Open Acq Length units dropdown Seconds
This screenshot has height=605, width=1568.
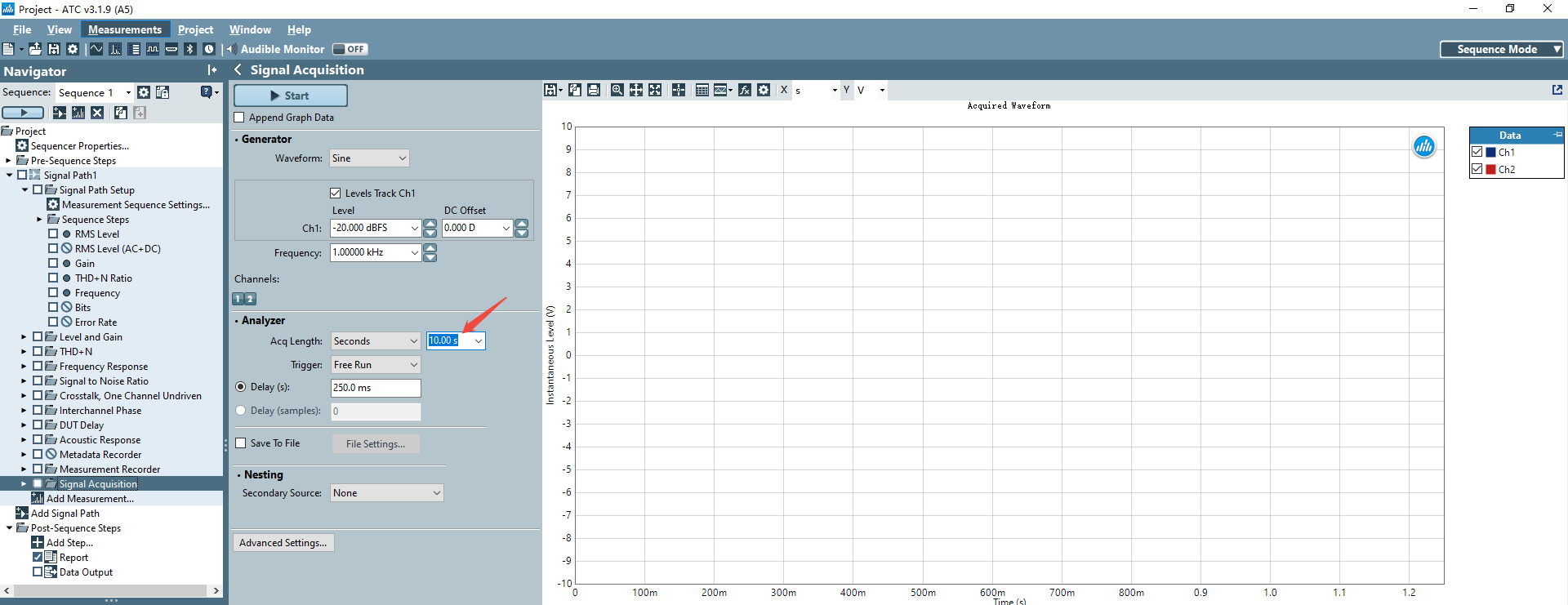(x=376, y=341)
